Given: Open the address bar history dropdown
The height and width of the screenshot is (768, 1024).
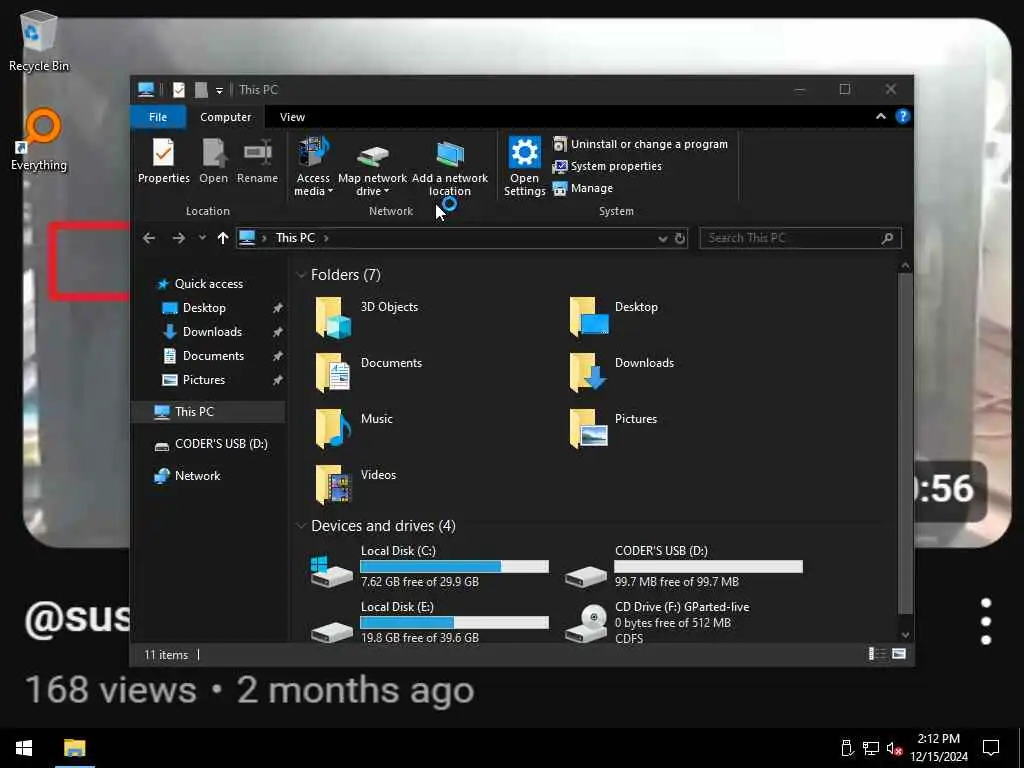Looking at the screenshot, I should tap(662, 238).
